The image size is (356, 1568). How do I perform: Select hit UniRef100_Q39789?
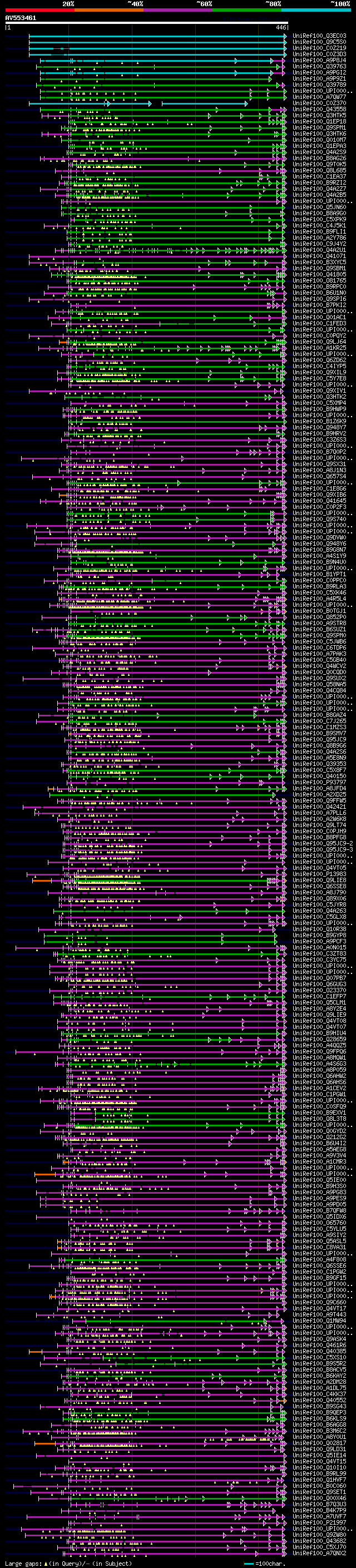[319, 85]
